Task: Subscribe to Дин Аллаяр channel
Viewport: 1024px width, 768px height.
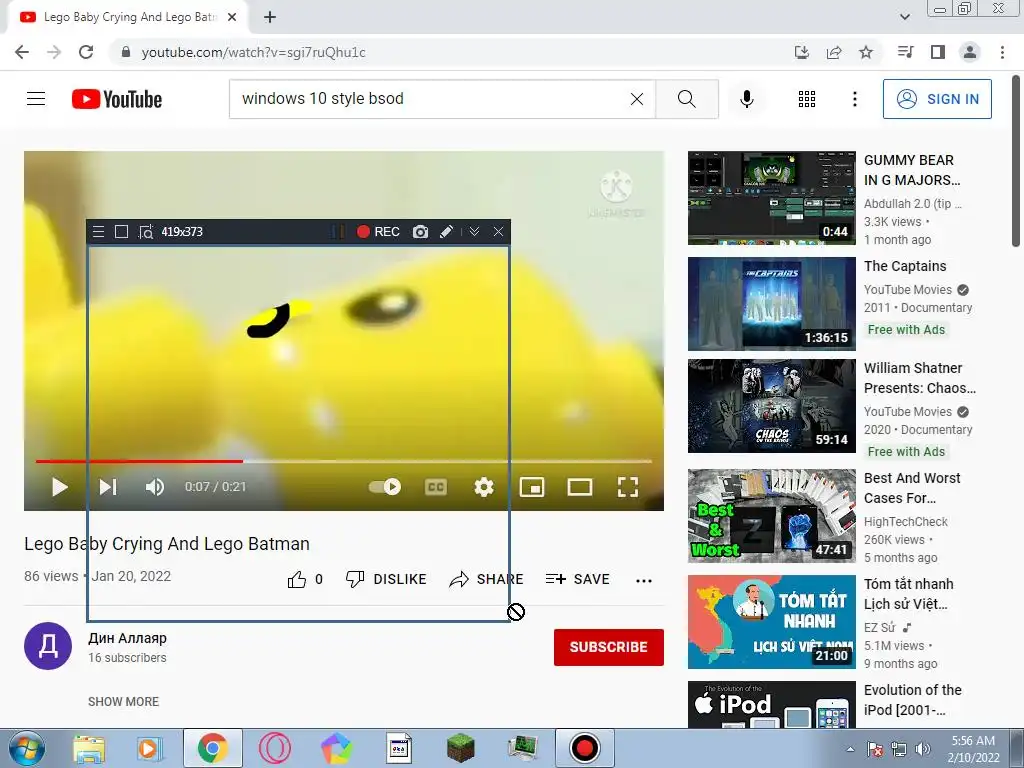Action: pos(609,647)
